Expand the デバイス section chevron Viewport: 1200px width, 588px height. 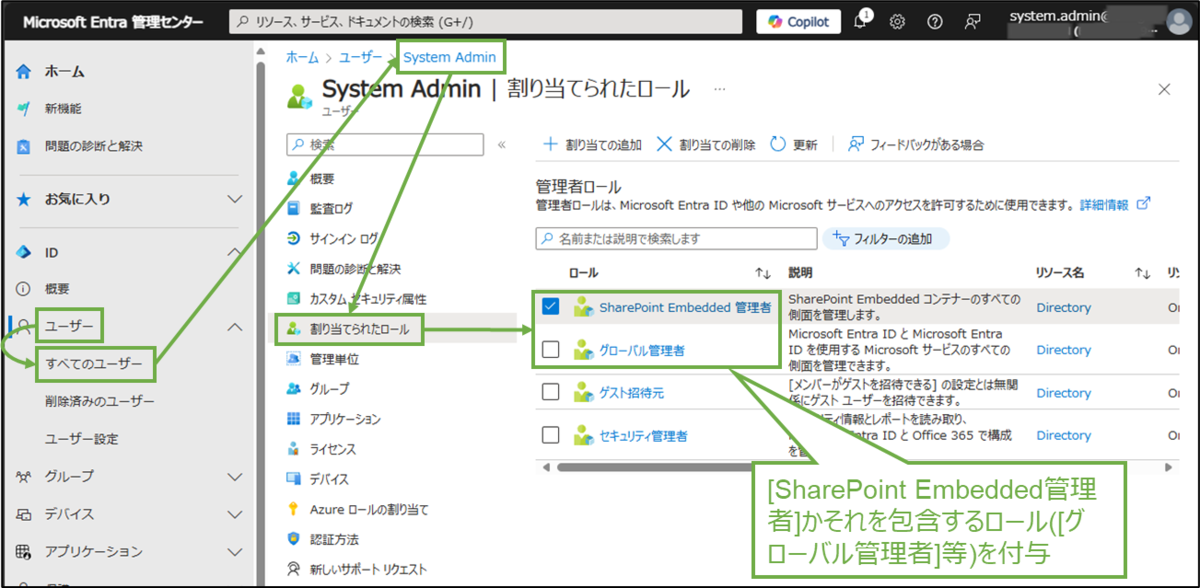pos(235,514)
